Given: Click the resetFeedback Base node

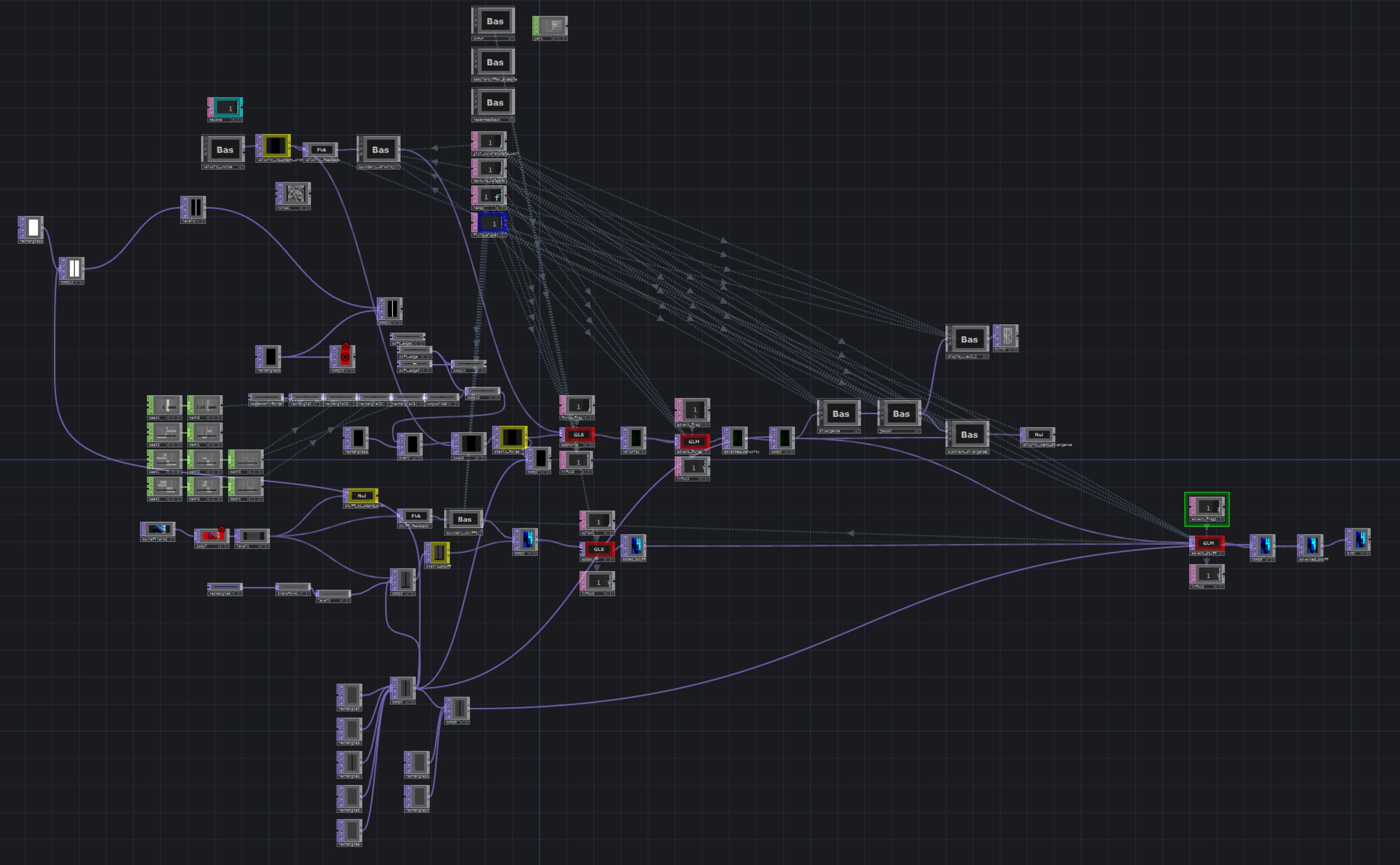Looking at the screenshot, I should point(494,102).
